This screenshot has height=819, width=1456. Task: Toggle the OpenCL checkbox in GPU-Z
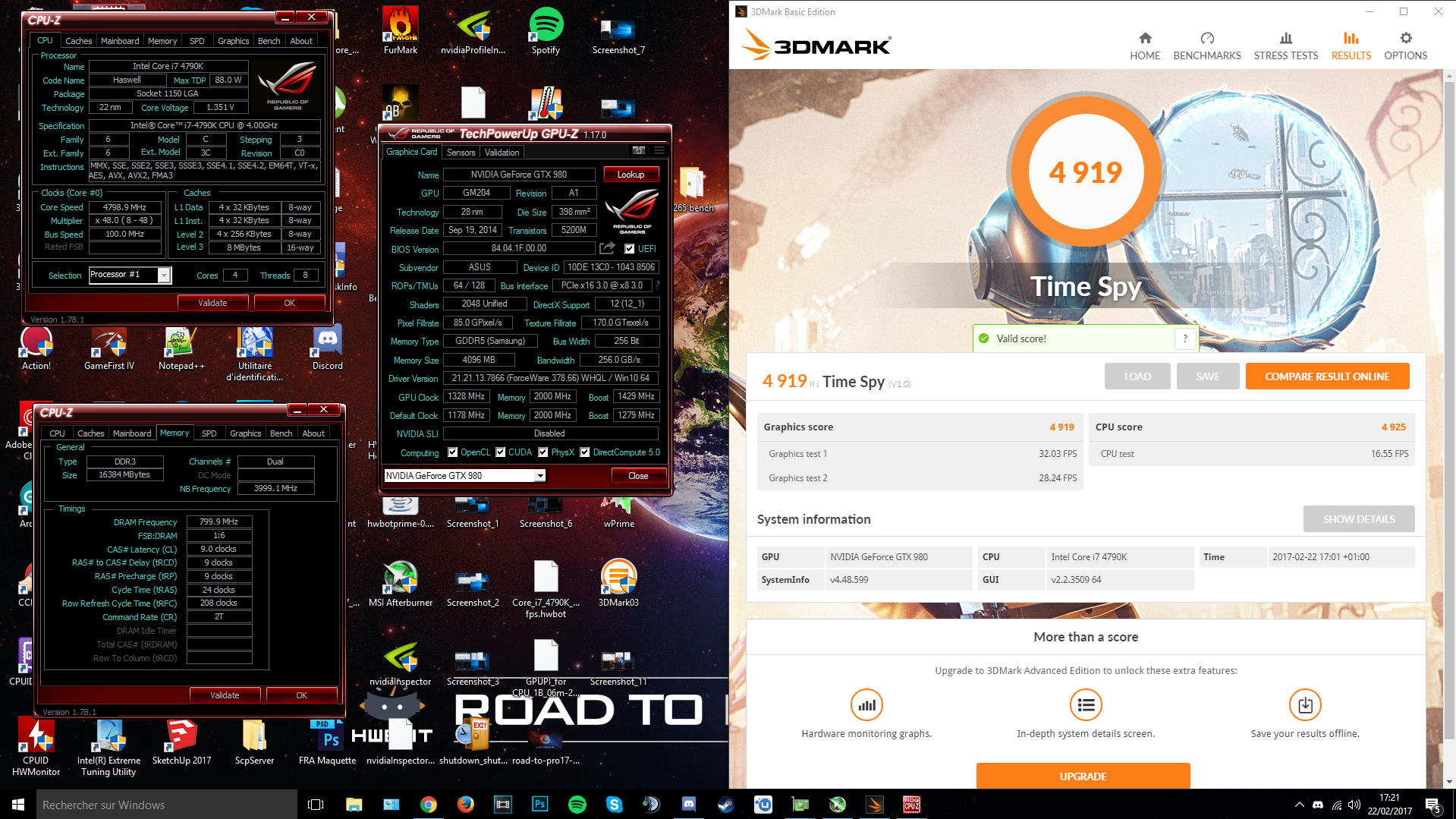pyautogui.click(x=452, y=452)
